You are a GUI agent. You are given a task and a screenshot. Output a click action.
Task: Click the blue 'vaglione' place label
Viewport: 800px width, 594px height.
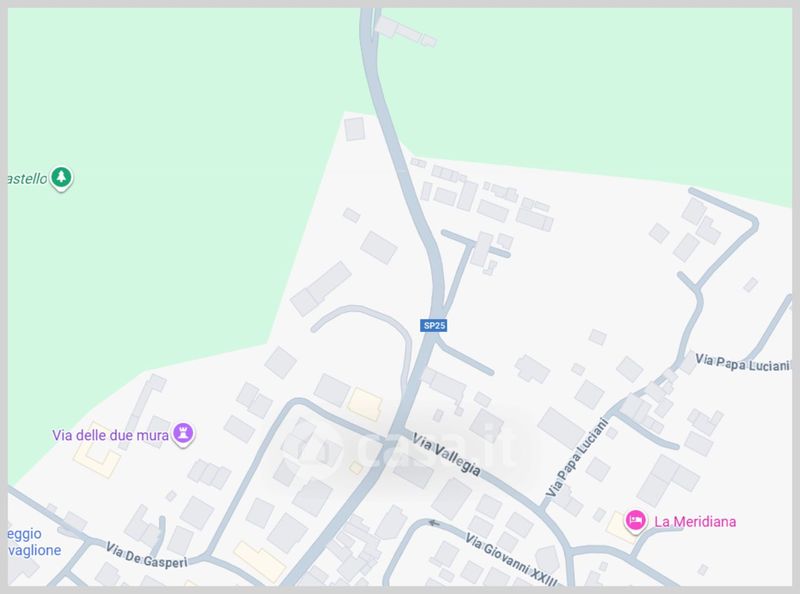[x=35, y=550]
